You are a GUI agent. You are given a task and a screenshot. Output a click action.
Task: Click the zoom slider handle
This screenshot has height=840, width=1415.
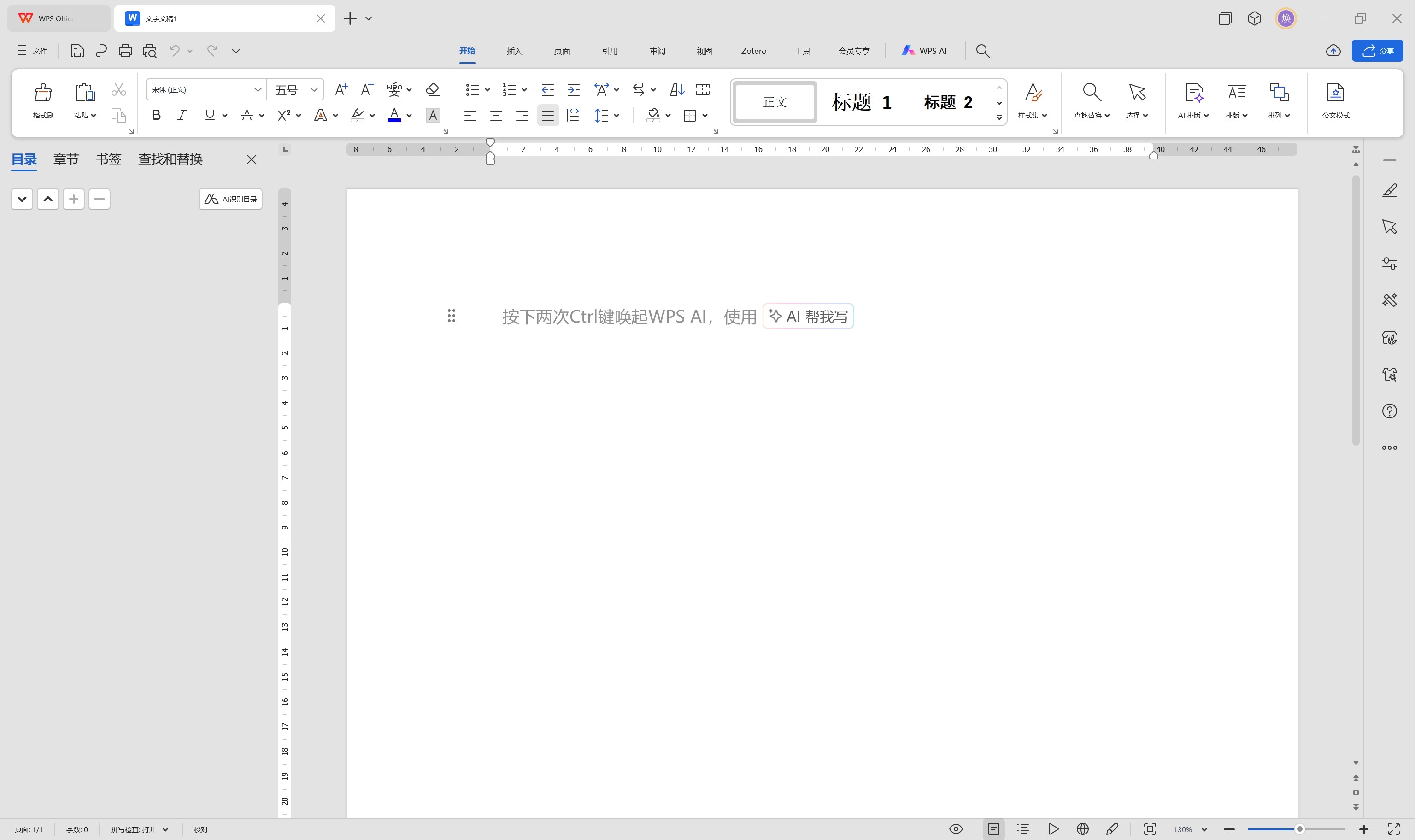tap(1300, 829)
